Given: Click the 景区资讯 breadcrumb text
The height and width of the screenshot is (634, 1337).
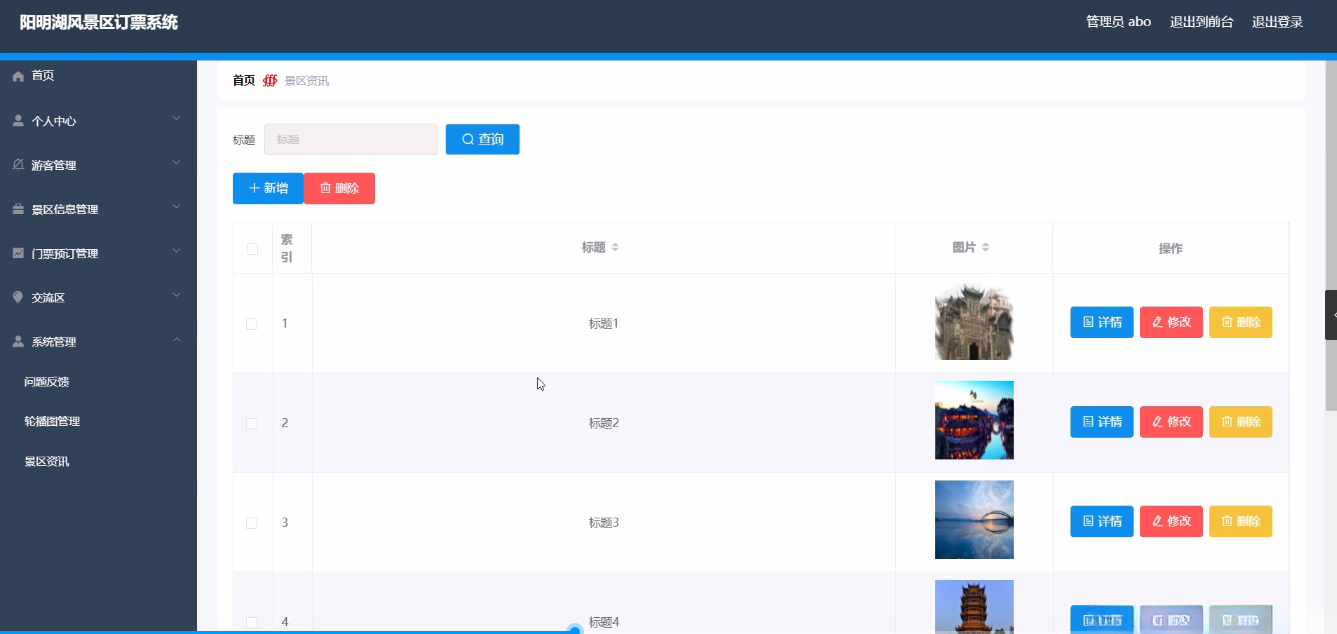Looking at the screenshot, I should tap(306, 81).
